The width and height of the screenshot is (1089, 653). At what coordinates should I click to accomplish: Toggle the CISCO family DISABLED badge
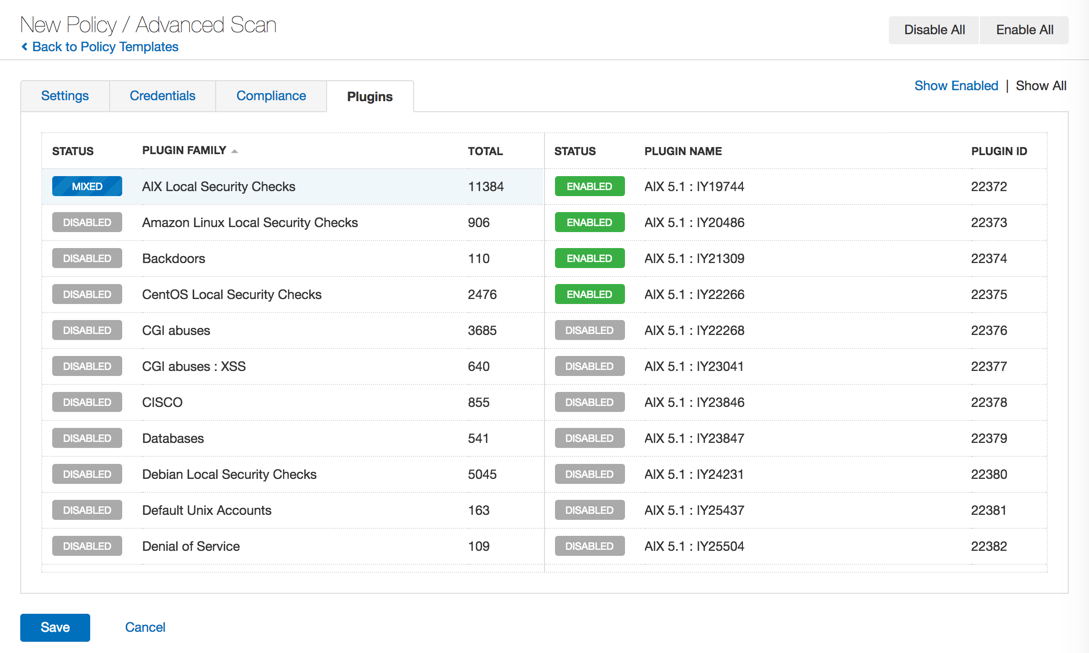click(x=87, y=402)
